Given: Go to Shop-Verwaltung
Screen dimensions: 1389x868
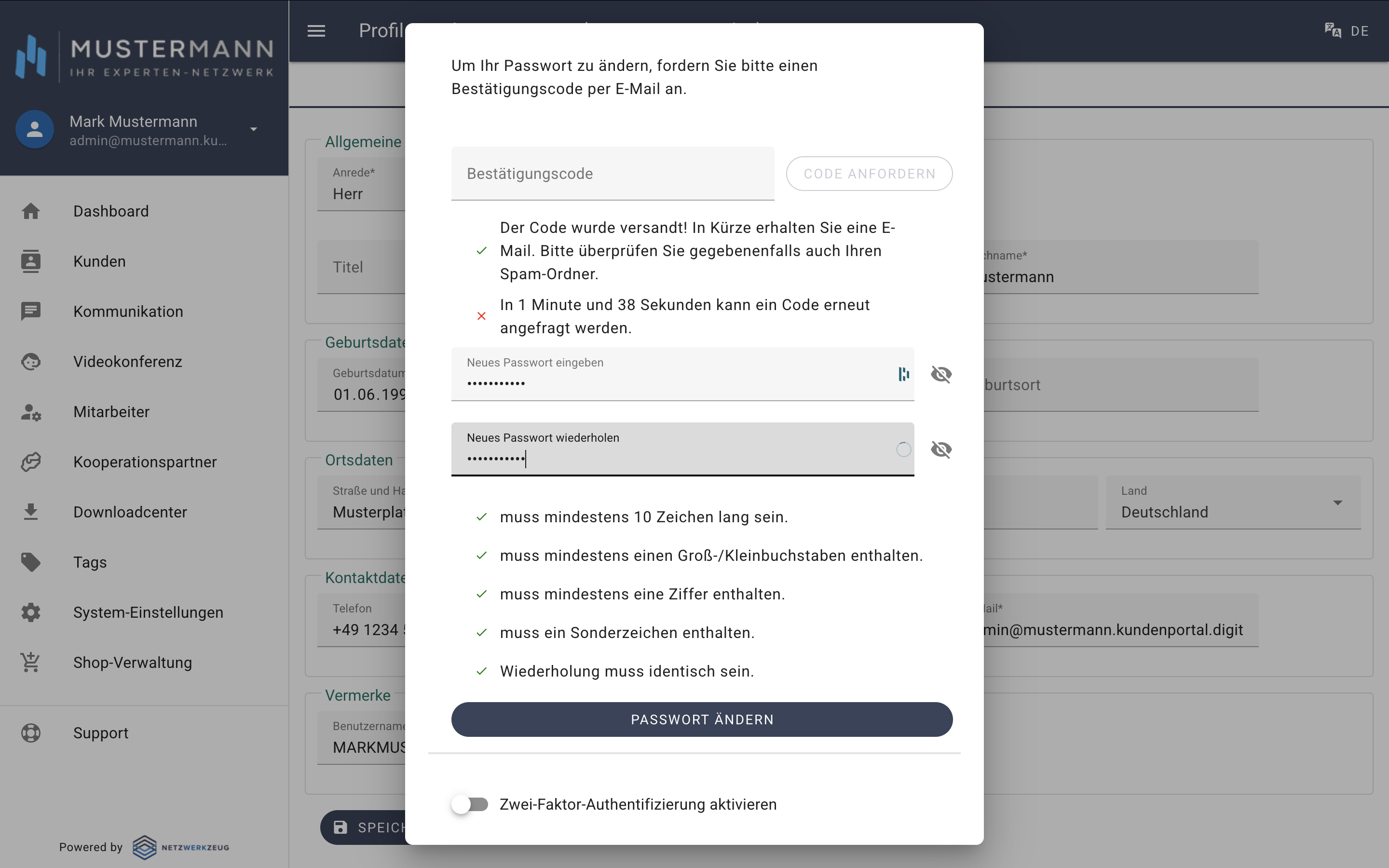Looking at the screenshot, I should 144,663.
